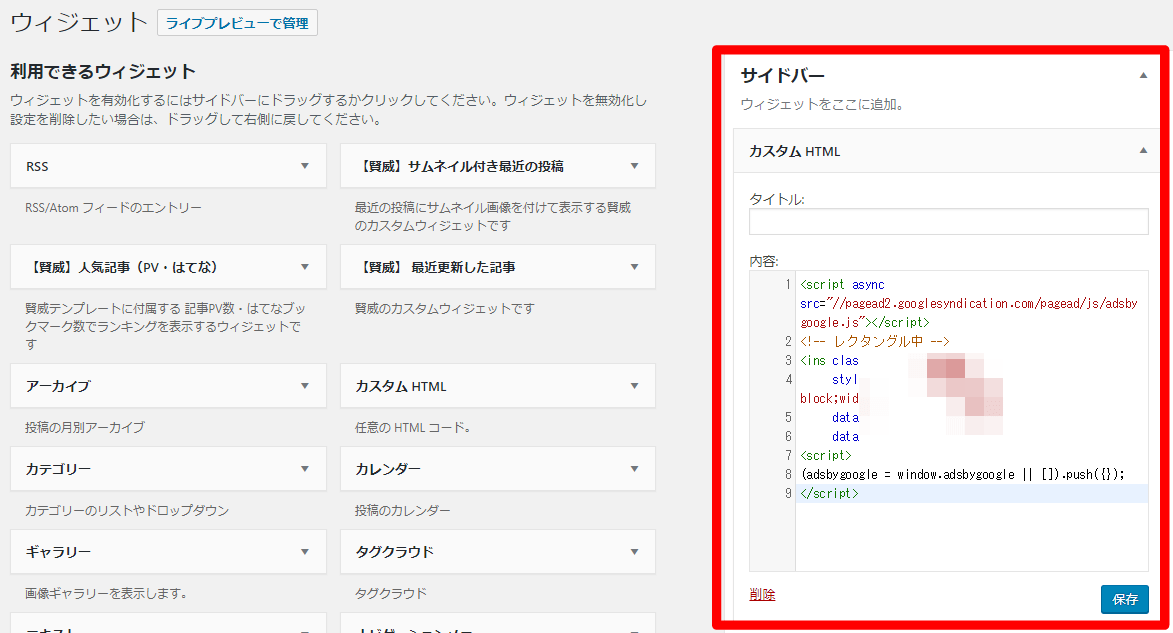Click the line number 1 gutter
The image size is (1173, 633).
(787, 284)
